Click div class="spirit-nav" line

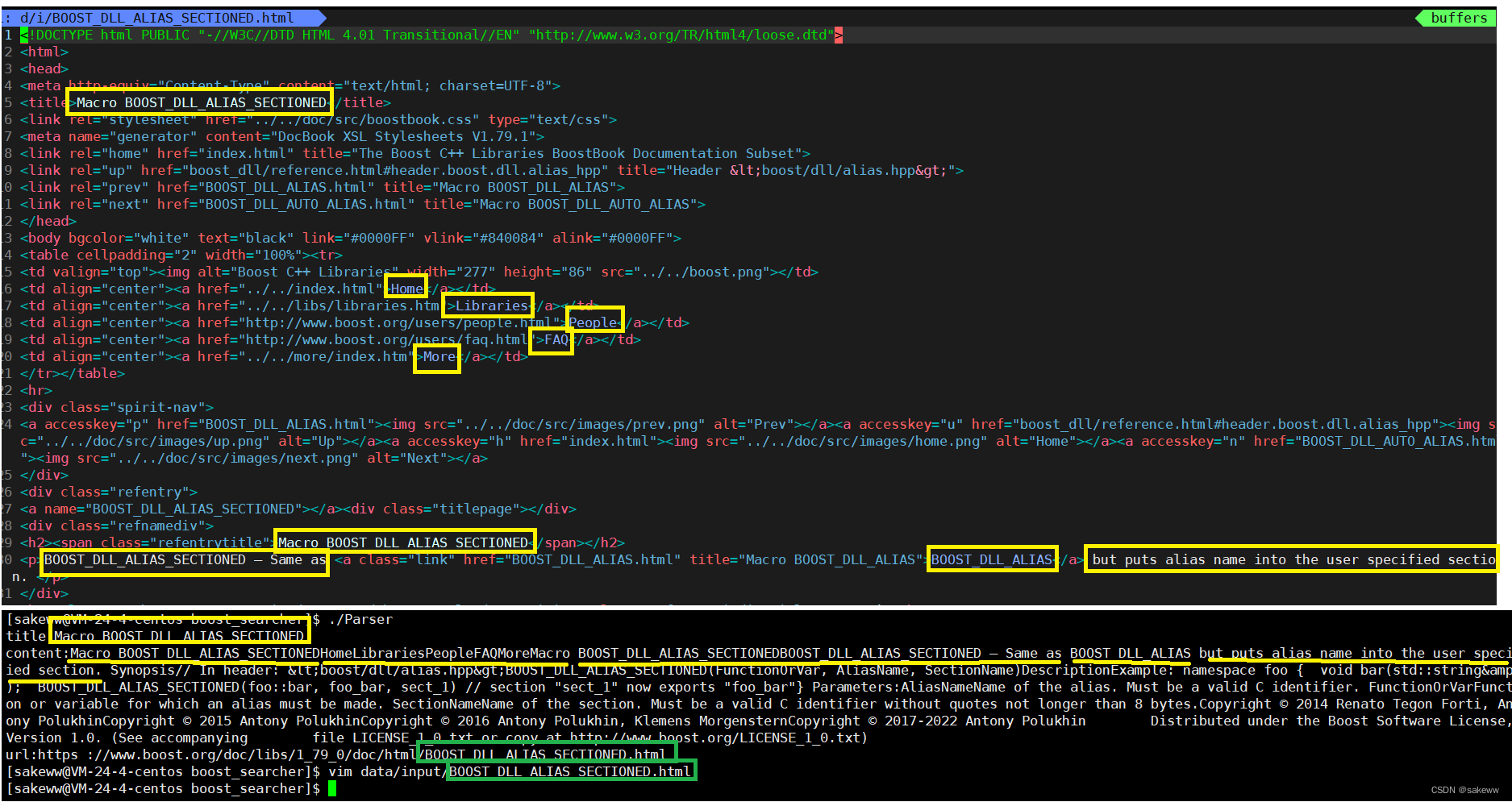point(117,407)
